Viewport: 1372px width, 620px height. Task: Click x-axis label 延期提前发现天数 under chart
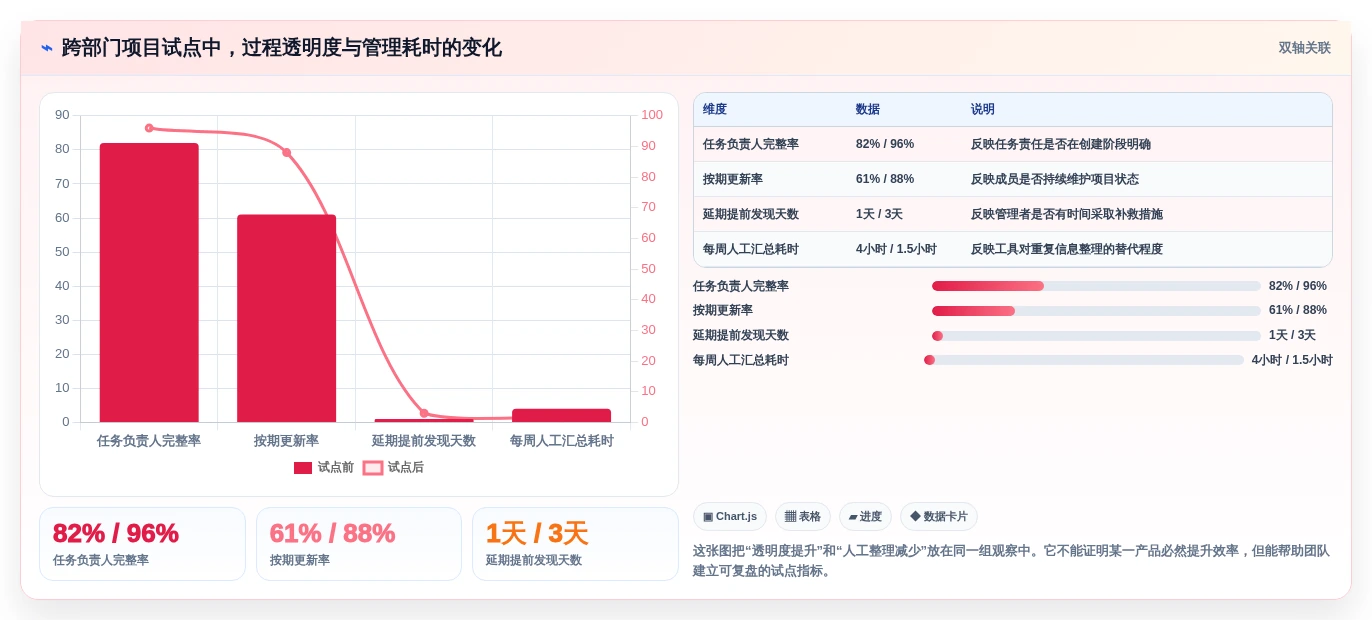click(x=424, y=441)
